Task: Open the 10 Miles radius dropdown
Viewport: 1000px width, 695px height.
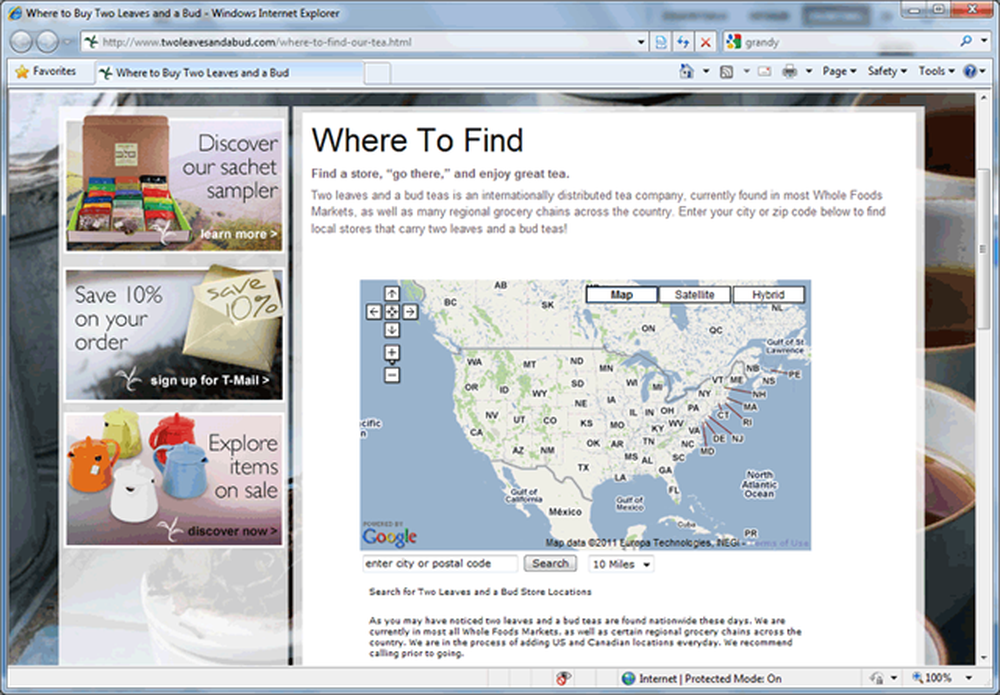Action: click(x=621, y=564)
